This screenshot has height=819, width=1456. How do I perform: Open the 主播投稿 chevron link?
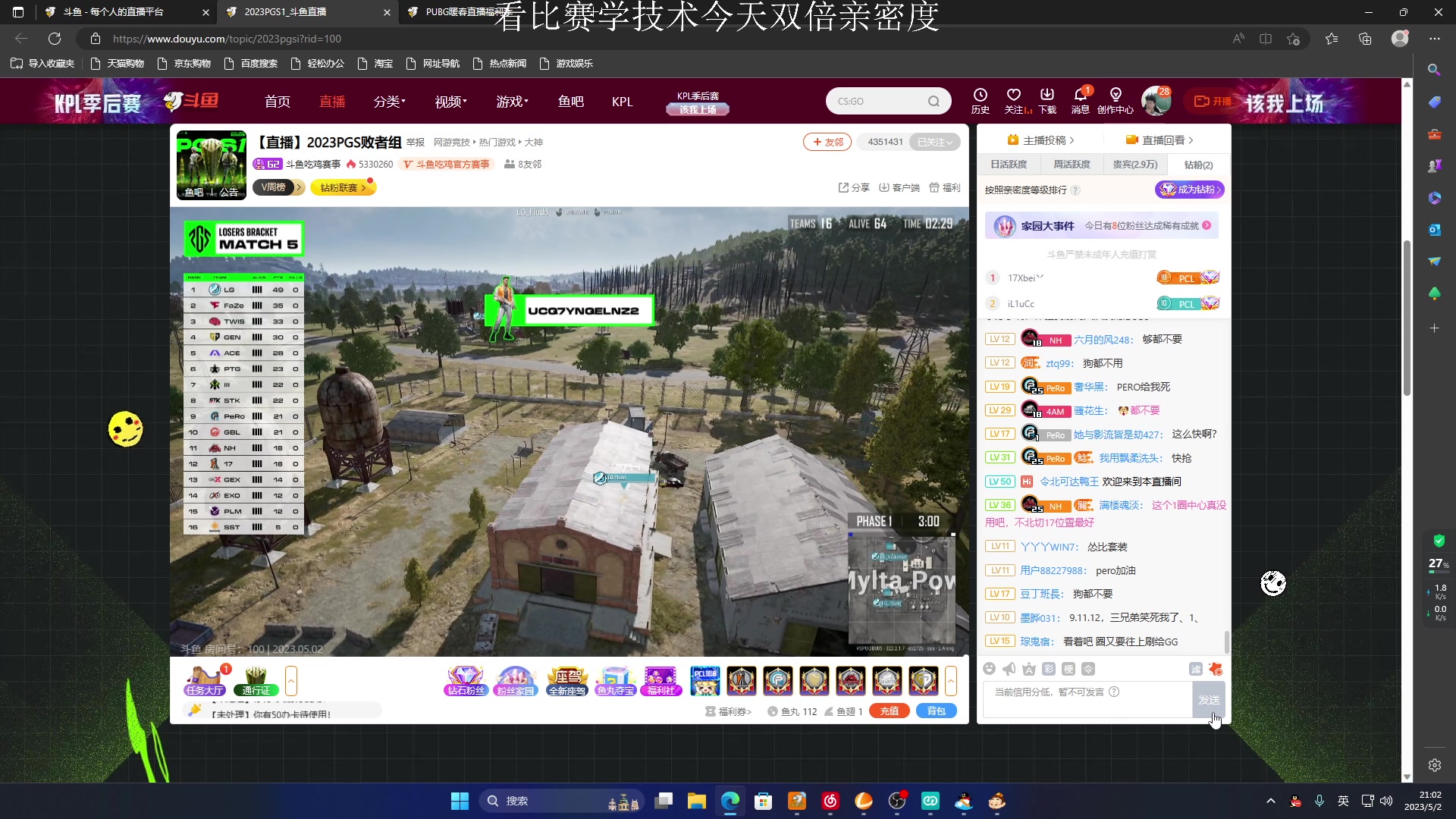(x=1040, y=140)
